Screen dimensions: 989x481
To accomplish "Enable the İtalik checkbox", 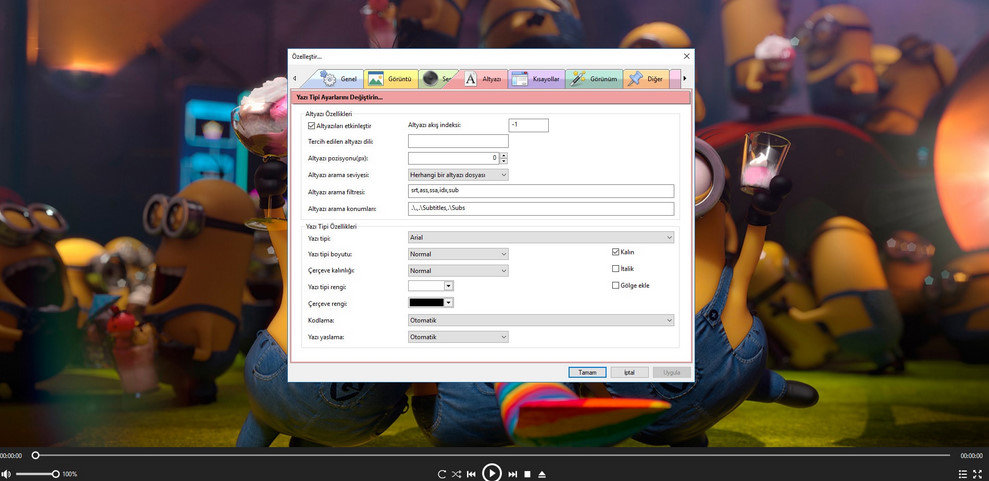I will (x=616, y=269).
